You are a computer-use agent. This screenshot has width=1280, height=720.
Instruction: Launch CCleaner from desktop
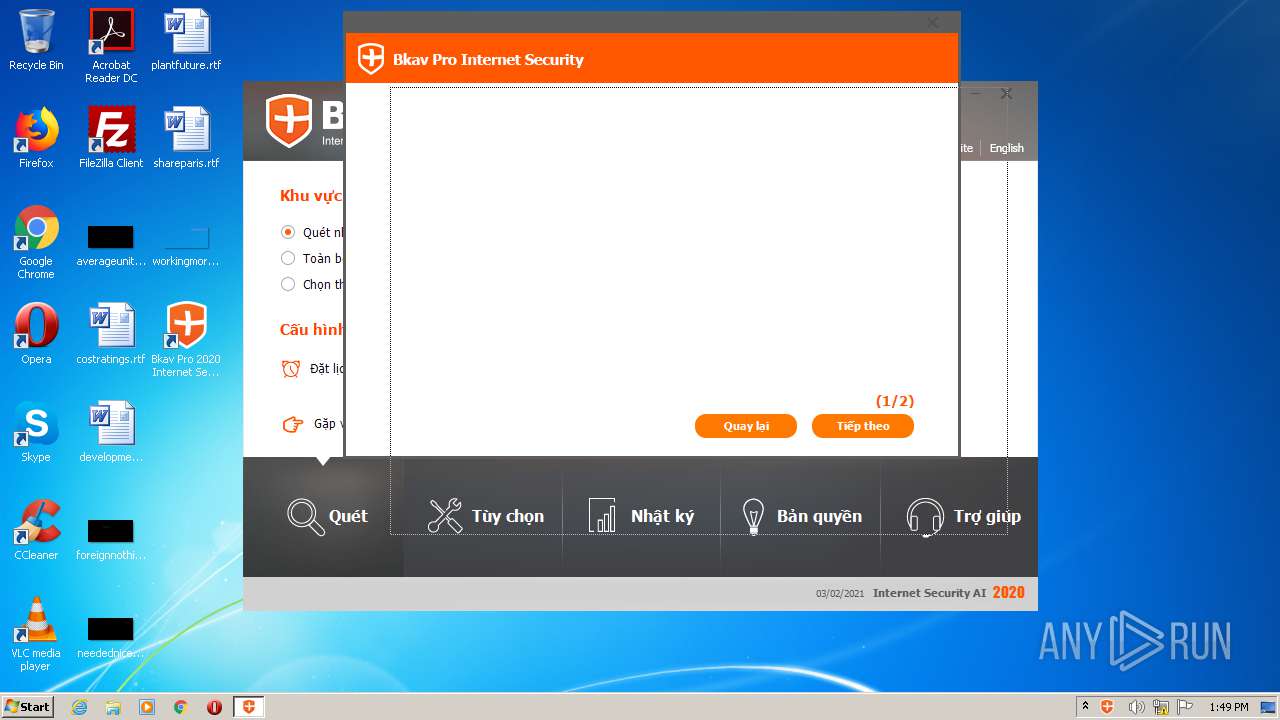(36, 530)
